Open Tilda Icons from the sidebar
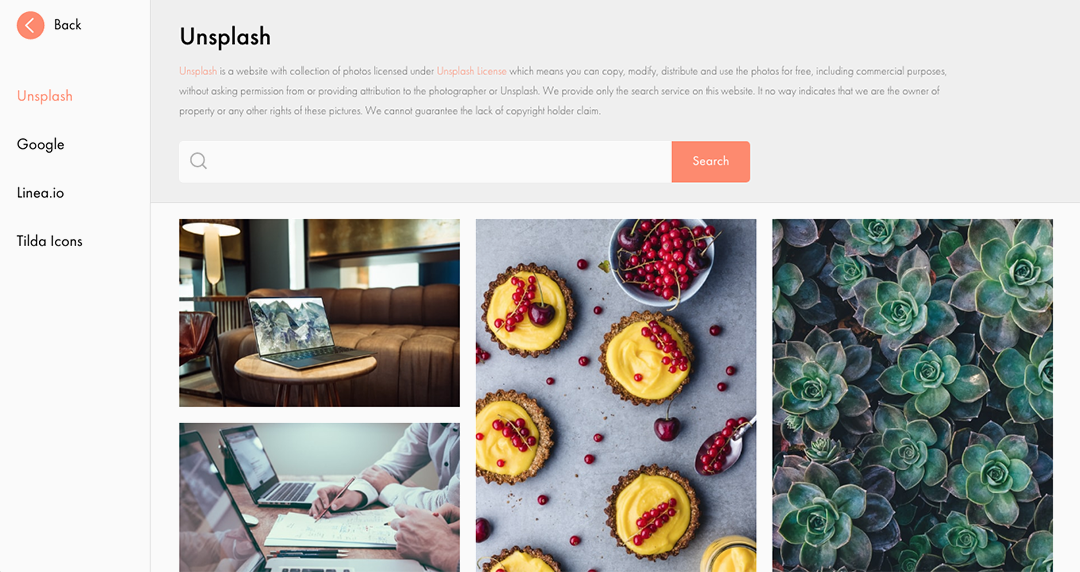Viewport: 1080px width, 572px height. click(50, 241)
